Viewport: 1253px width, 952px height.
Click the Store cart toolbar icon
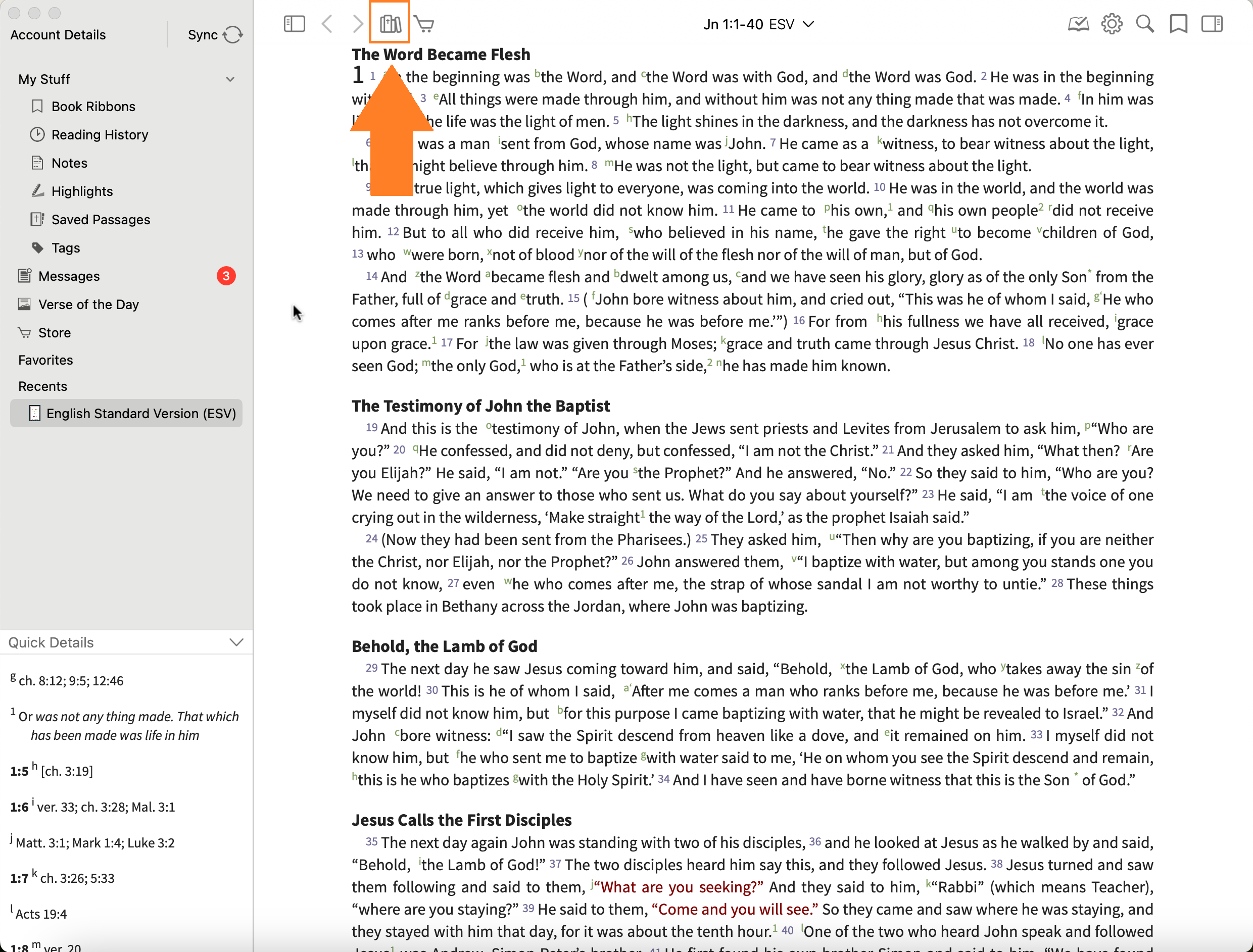pyautogui.click(x=424, y=24)
